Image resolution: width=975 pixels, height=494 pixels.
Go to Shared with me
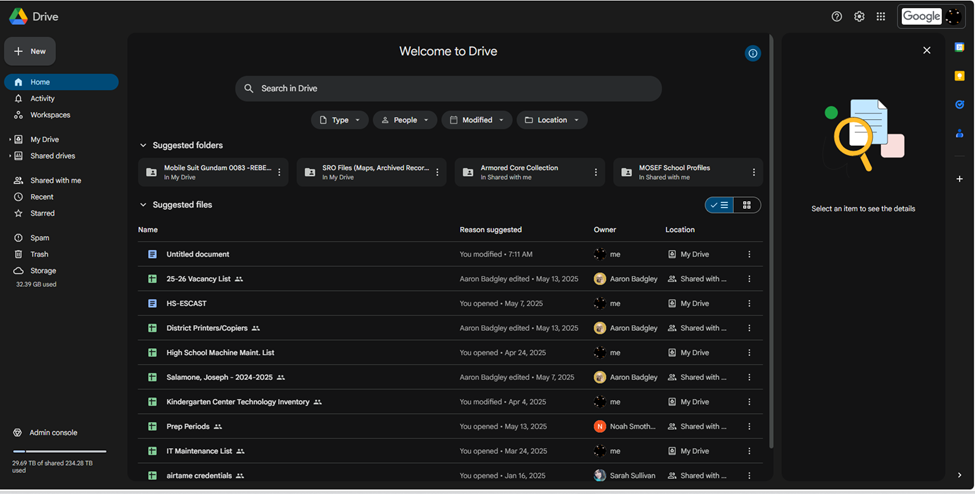click(x=55, y=180)
